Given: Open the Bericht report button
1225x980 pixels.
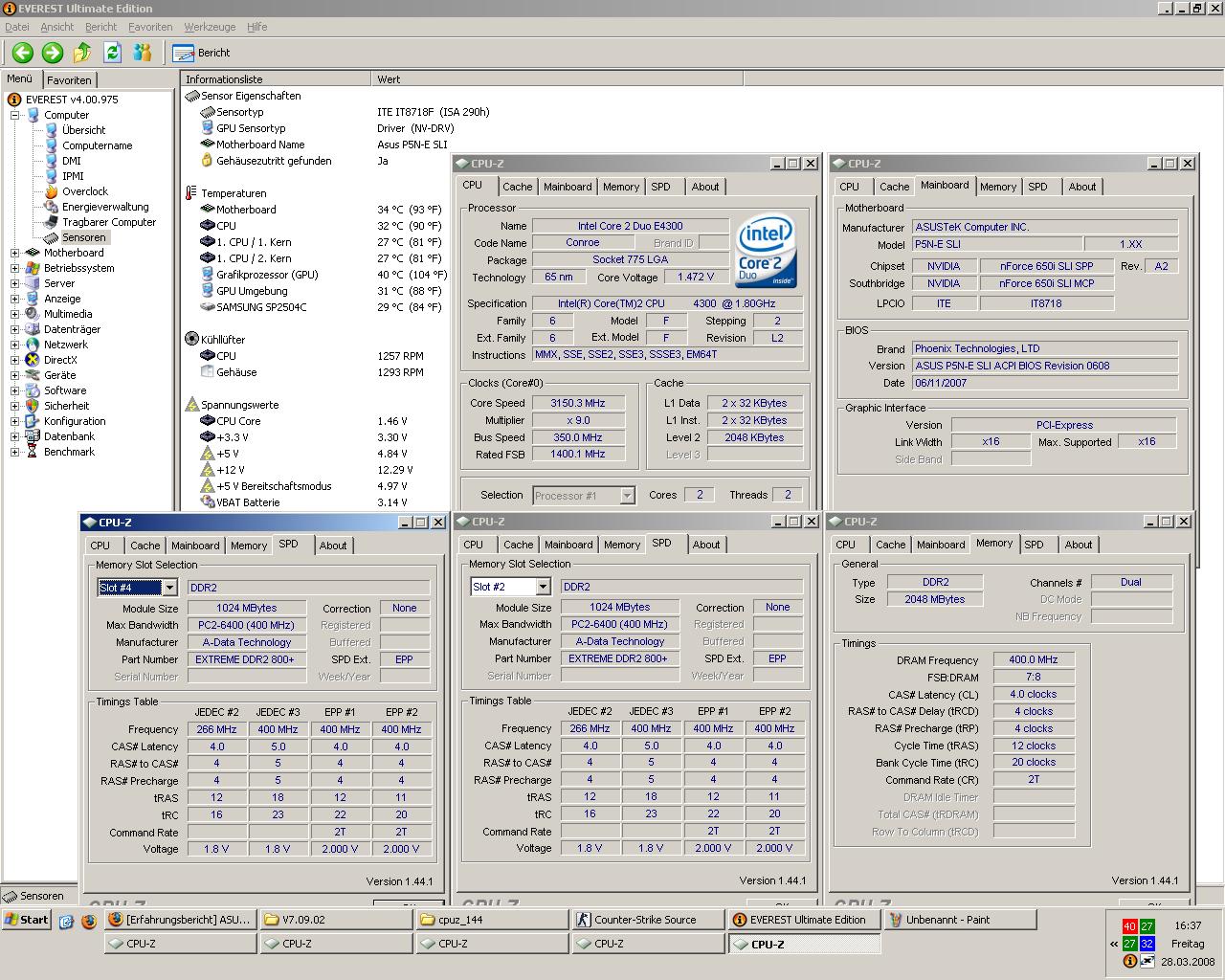Looking at the screenshot, I should coord(202,53).
